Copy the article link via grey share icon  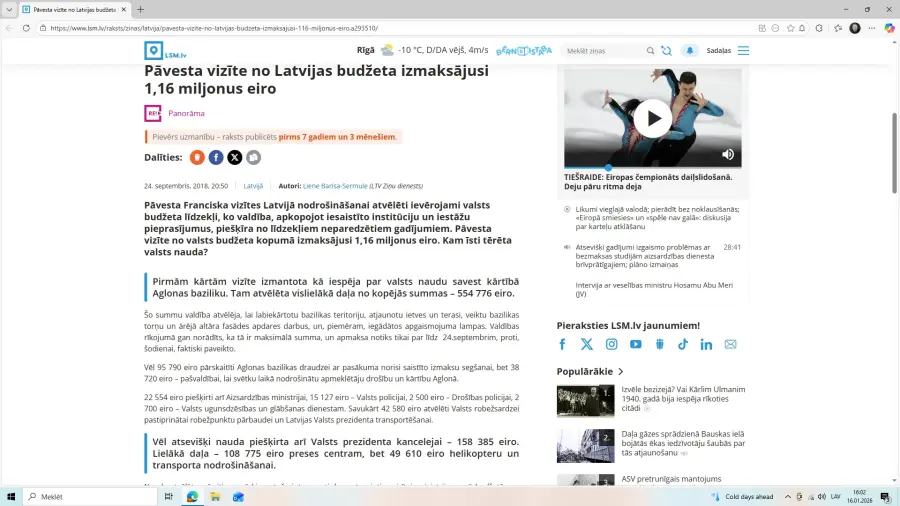pyautogui.click(x=253, y=157)
